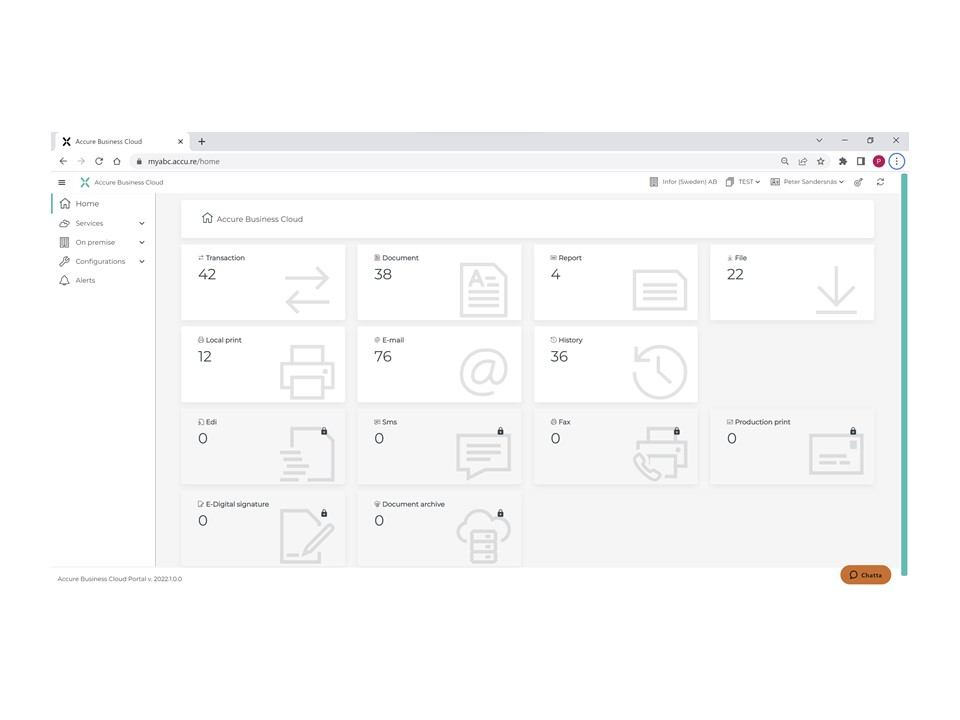960x720 pixels.
Task: Open the TEST environment dropdown
Action: pyautogui.click(x=746, y=182)
